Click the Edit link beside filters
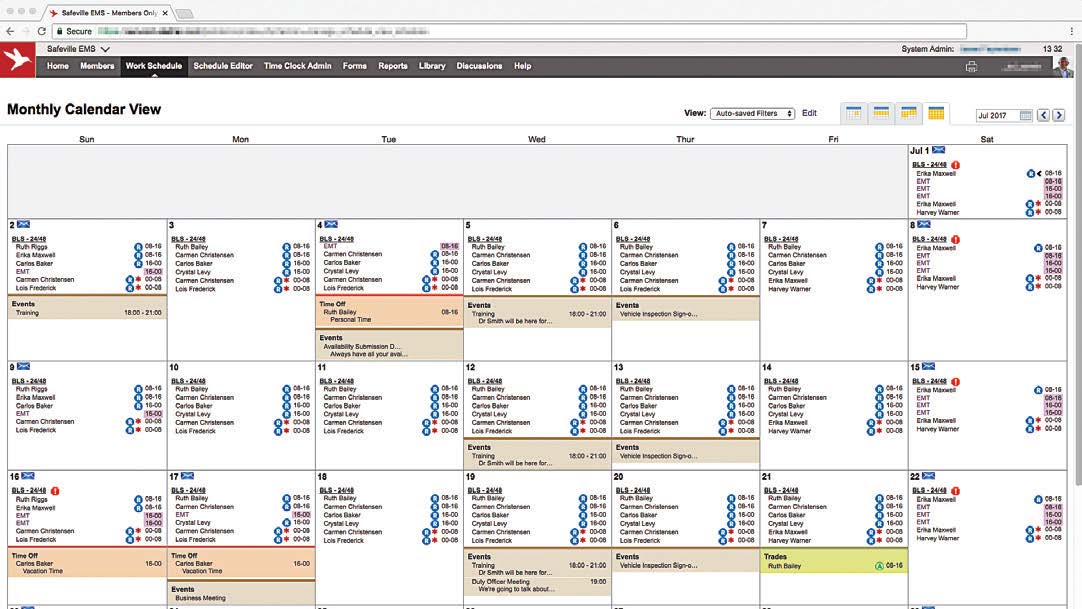The width and height of the screenshot is (1082, 609). 809,113
